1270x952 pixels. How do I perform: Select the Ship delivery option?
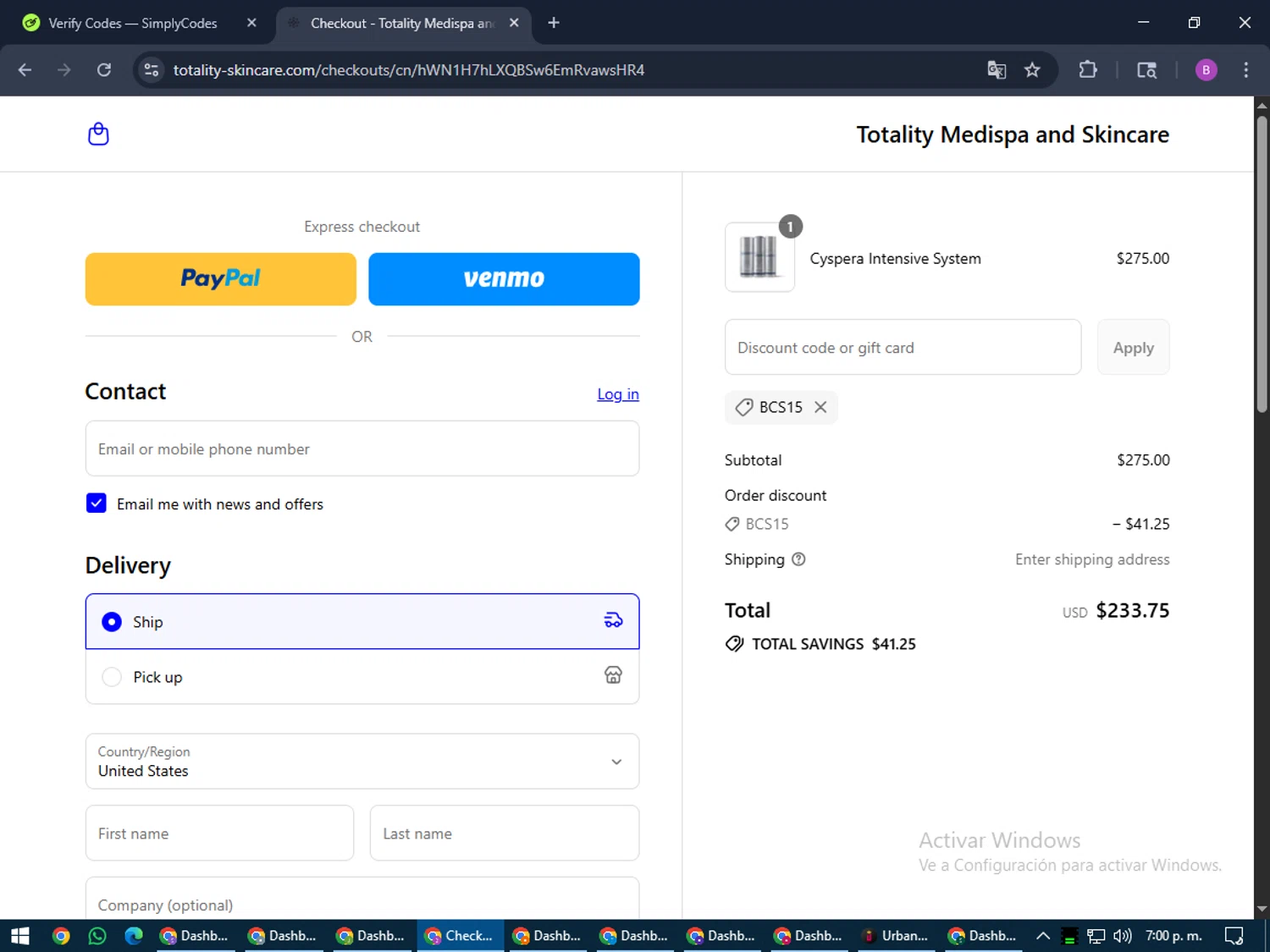tap(362, 622)
